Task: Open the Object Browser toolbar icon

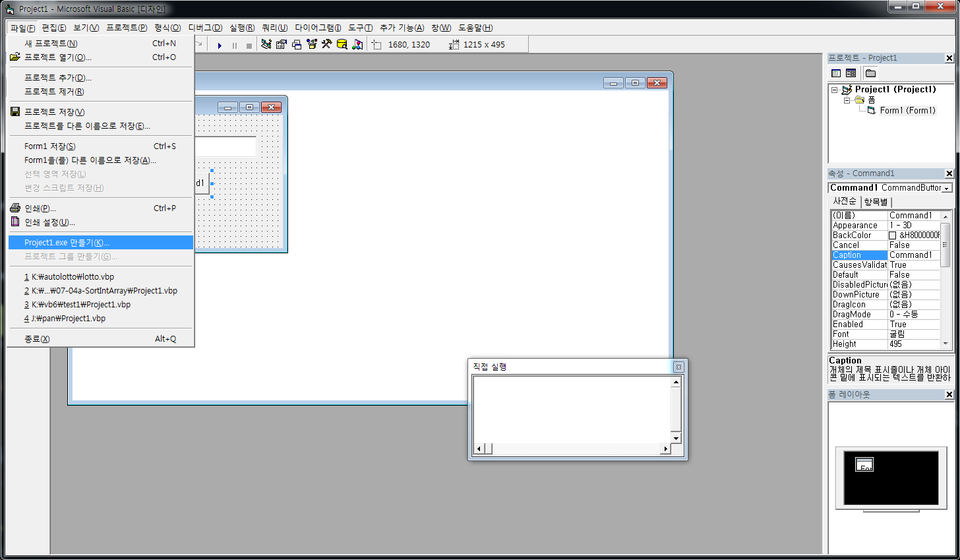Action: [x=312, y=44]
